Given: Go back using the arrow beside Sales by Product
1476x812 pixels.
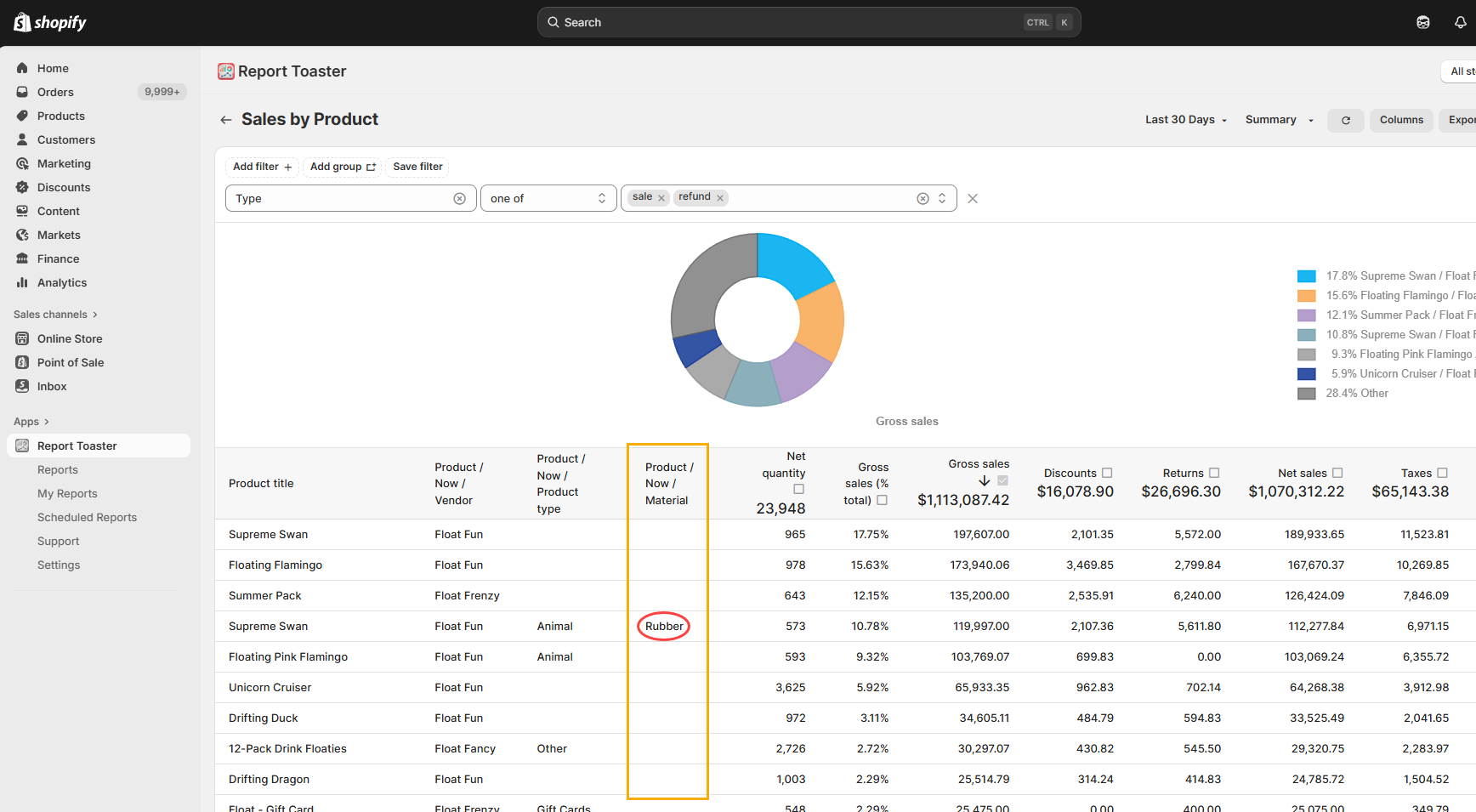Looking at the screenshot, I should click(x=226, y=120).
